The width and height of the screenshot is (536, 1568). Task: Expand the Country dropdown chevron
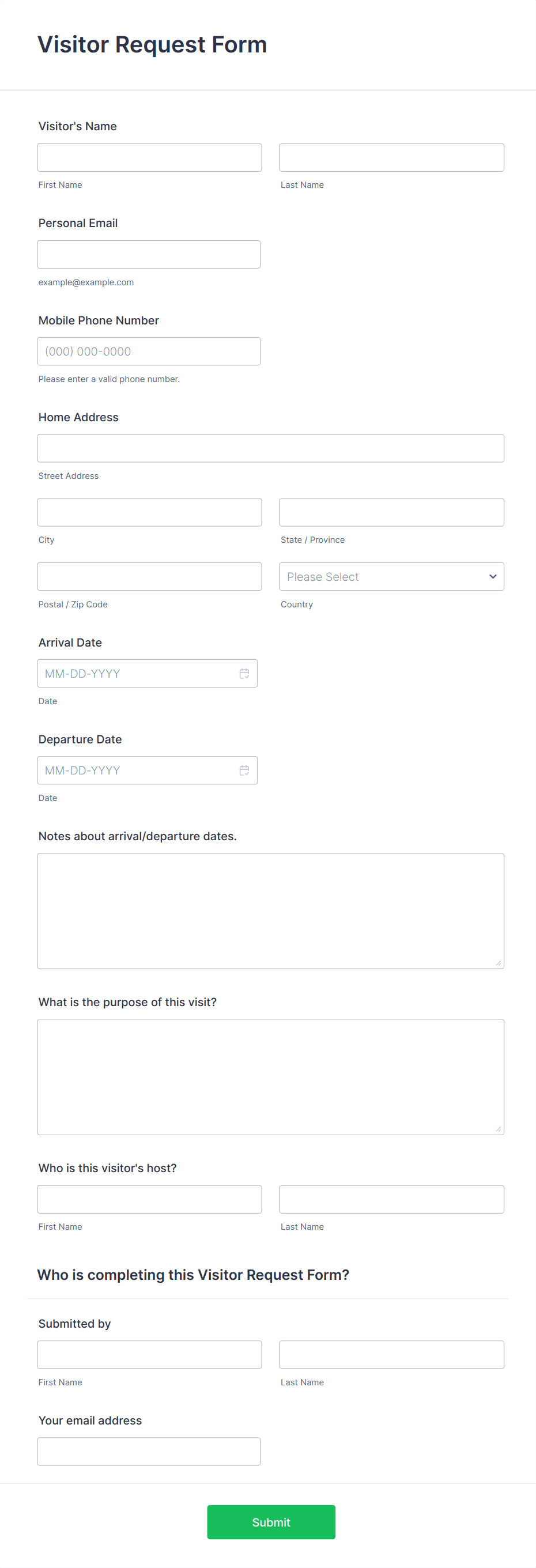492,576
